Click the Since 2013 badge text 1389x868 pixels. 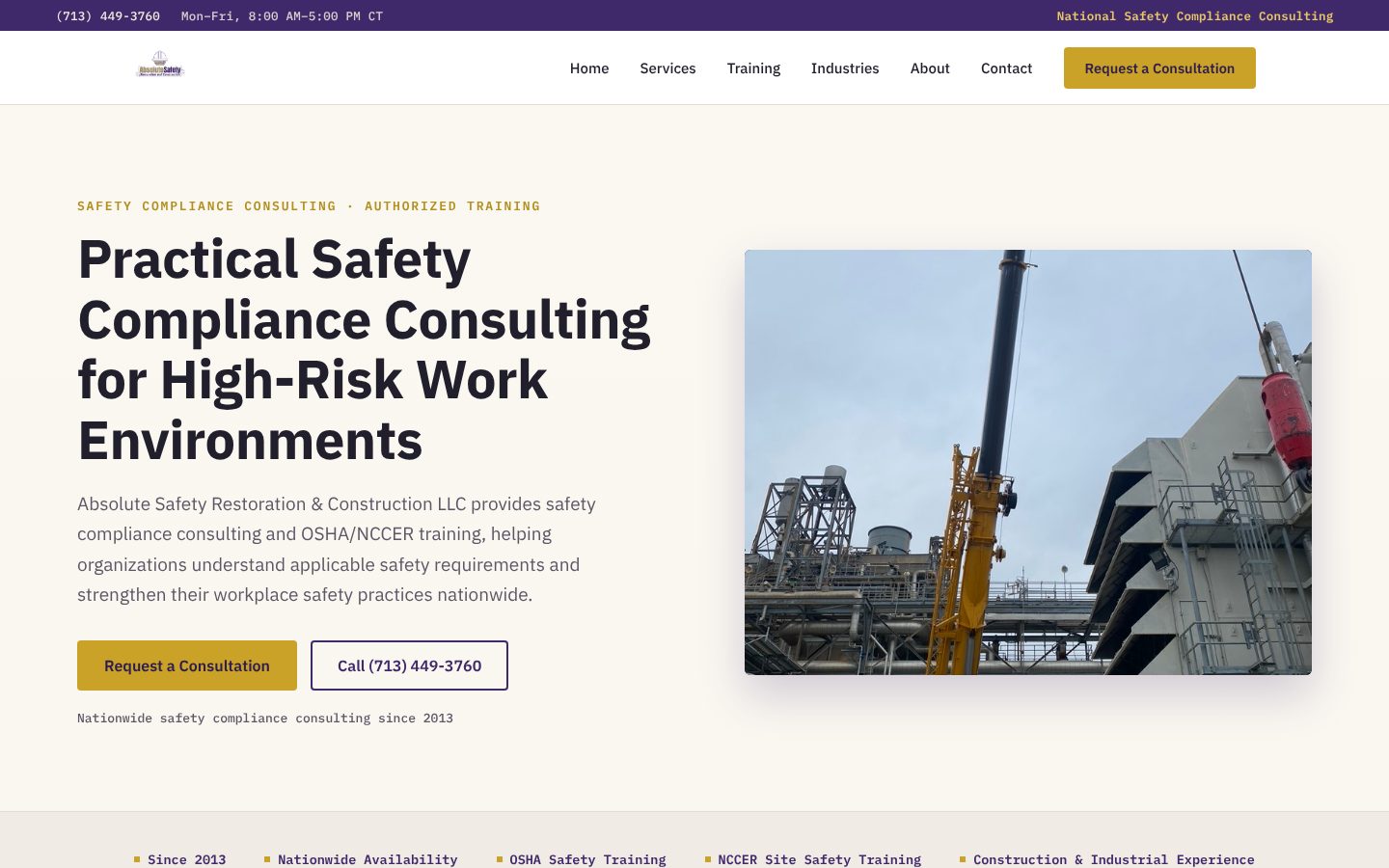(x=186, y=859)
